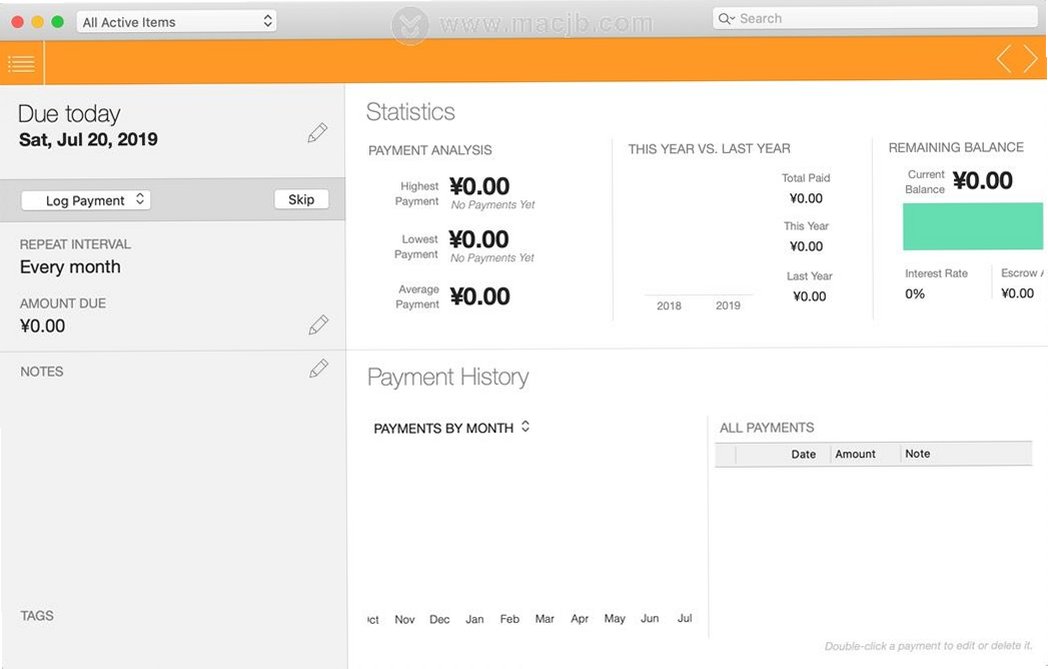This screenshot has height=669, width=1048.
Task: Click the Payment History heading
Action: coord(448,377)
